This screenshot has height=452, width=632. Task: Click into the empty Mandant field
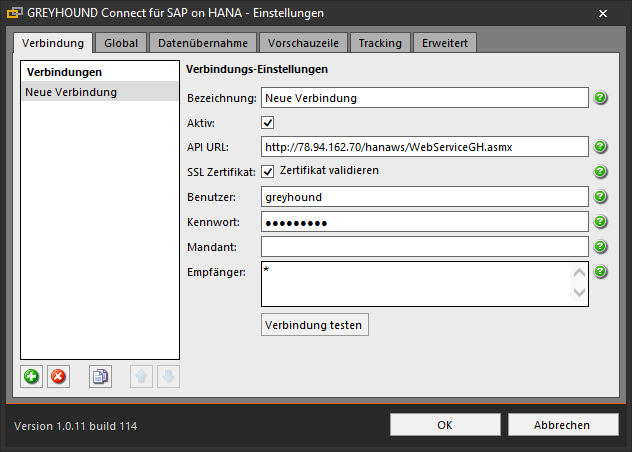pyautogui.click(x=424, y=247)
